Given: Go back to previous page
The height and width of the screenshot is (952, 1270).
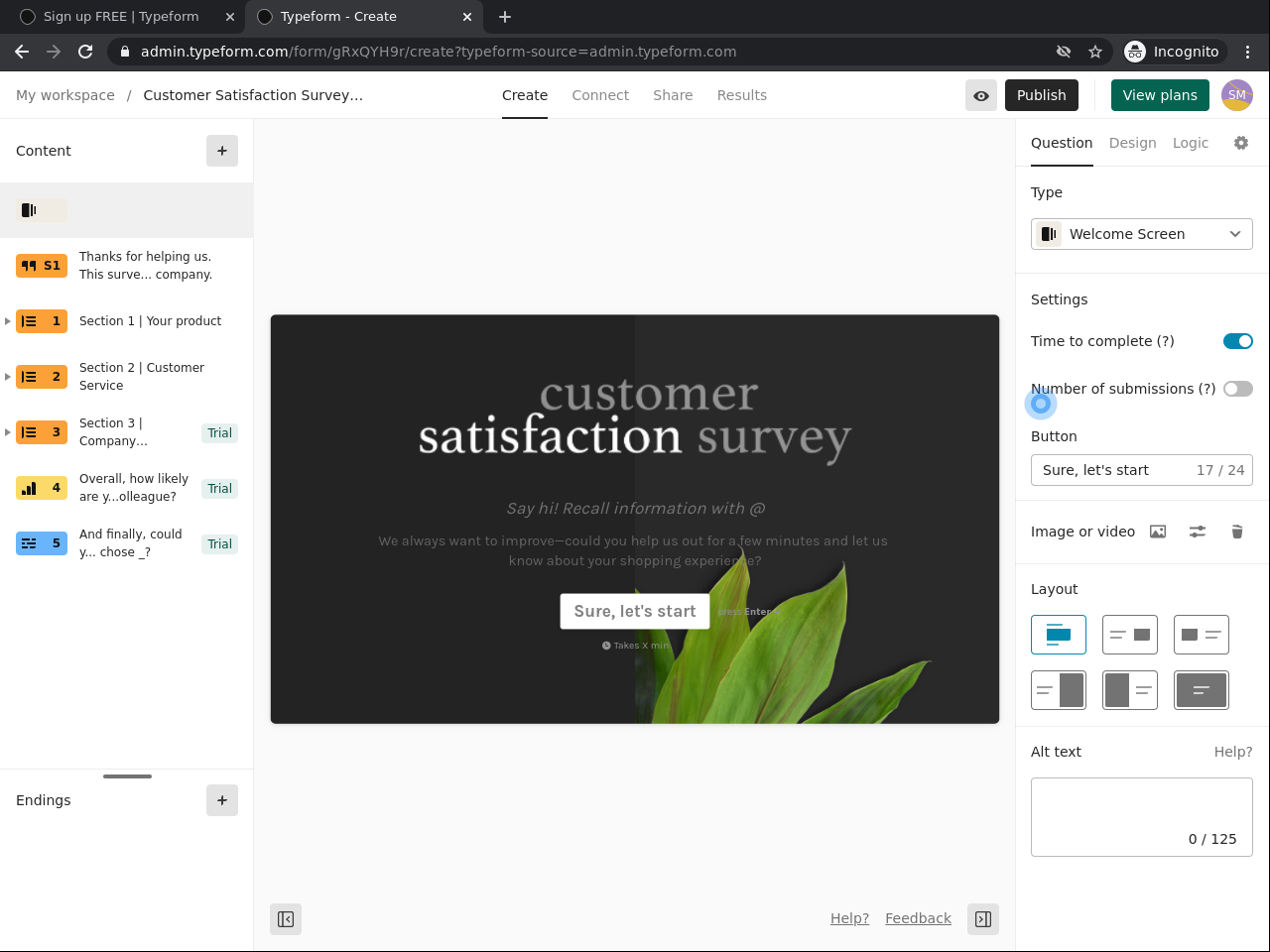Looking at the screenshot, I should [x=22, y=52].
